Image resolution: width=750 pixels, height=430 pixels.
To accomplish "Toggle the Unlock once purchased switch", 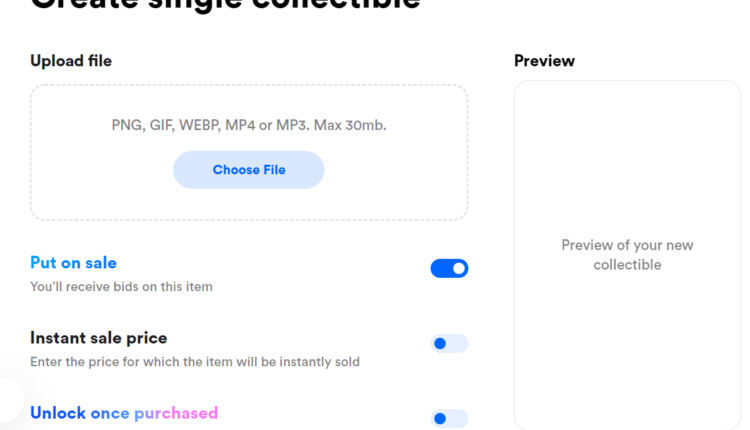I will 449,418.
